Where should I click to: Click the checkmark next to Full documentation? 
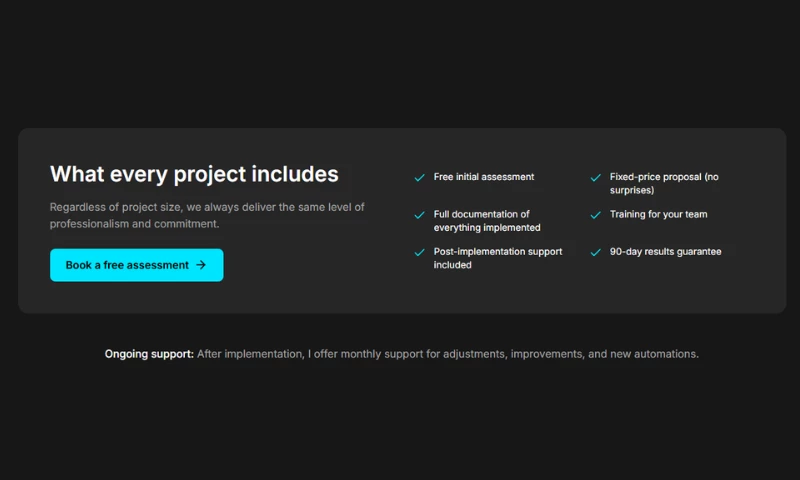pos(420,215)
